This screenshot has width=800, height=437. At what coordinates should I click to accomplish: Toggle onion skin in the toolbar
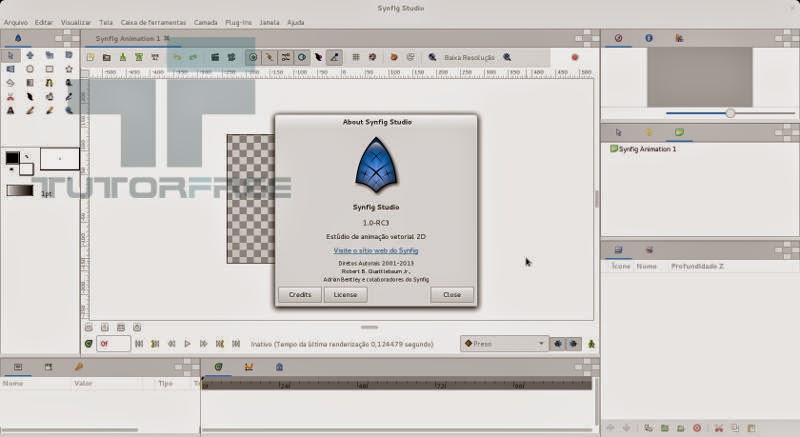coord(372,57)
